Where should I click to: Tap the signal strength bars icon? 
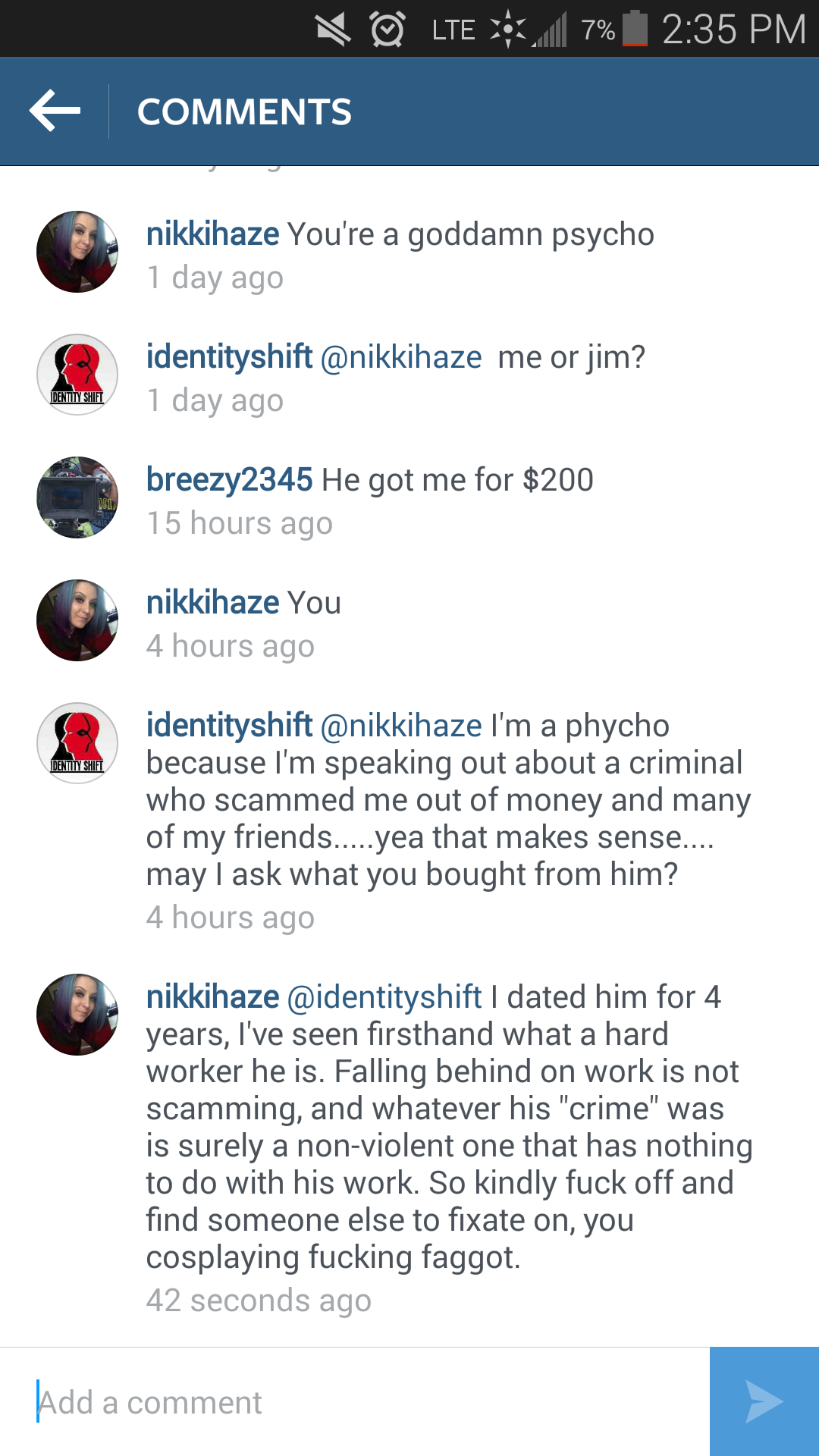click(550, 30)
